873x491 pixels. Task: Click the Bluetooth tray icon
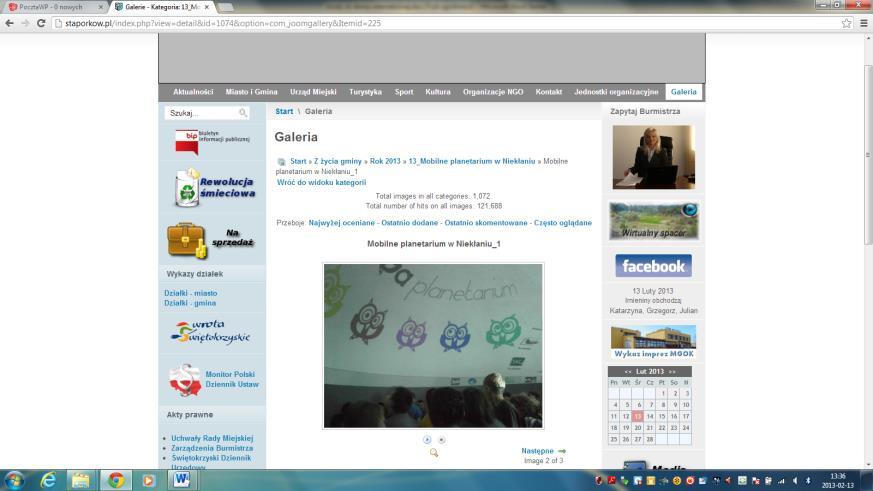click(808, 480)
